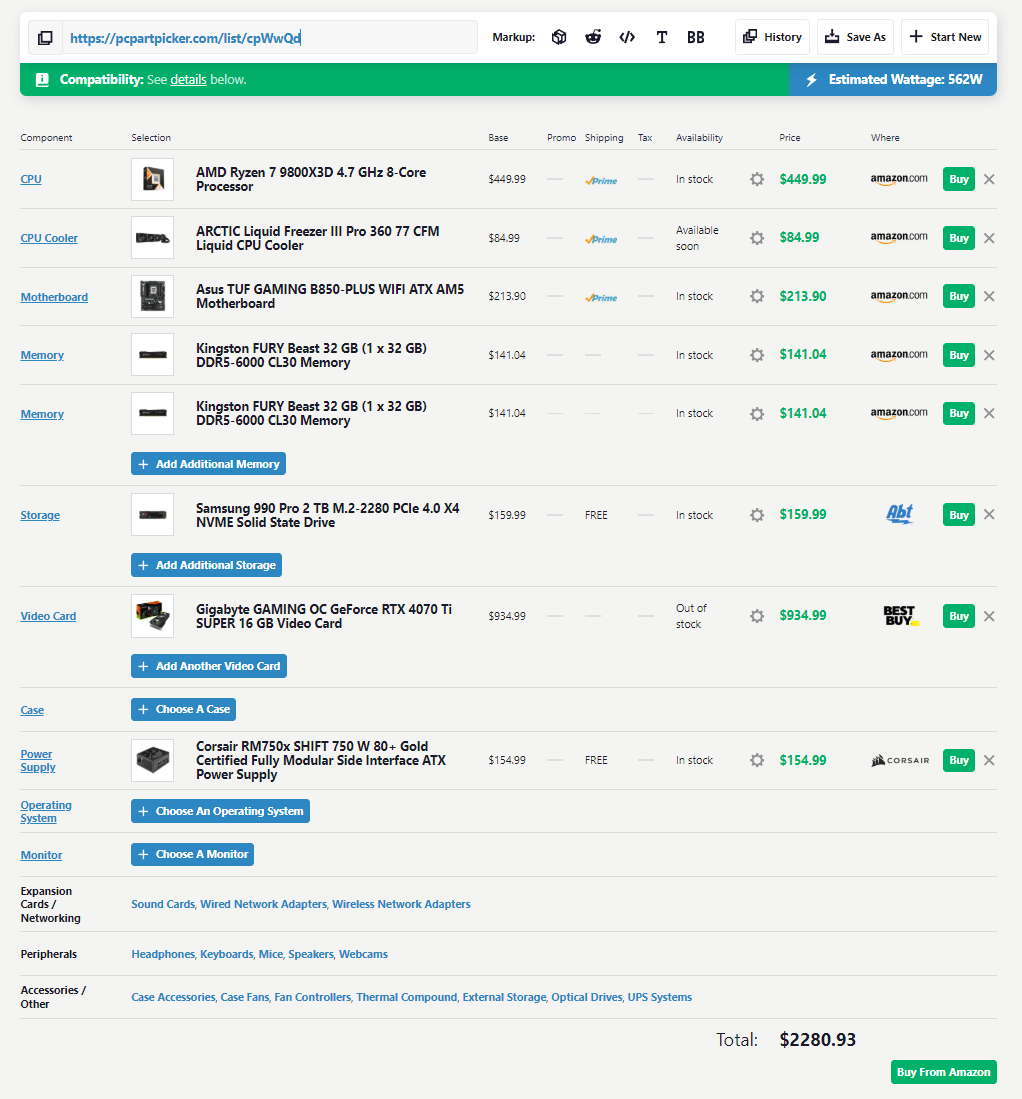Image resolution: width=1022 pixels, height=1099 pixels.
Task: Open the Operating System component link
Action: [x=46, y=812]
